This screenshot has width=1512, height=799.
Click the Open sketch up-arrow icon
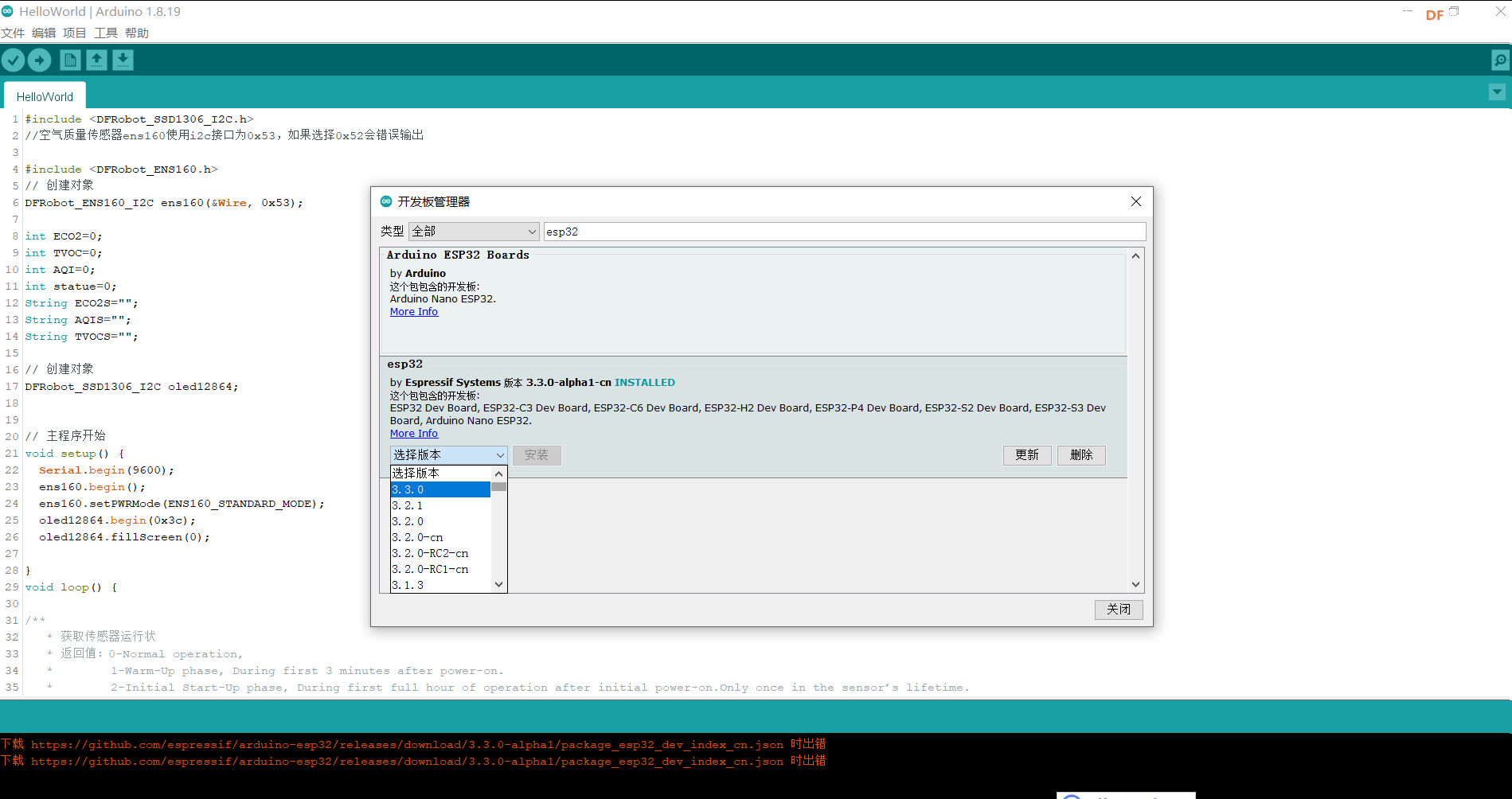(x=96, y=60)
